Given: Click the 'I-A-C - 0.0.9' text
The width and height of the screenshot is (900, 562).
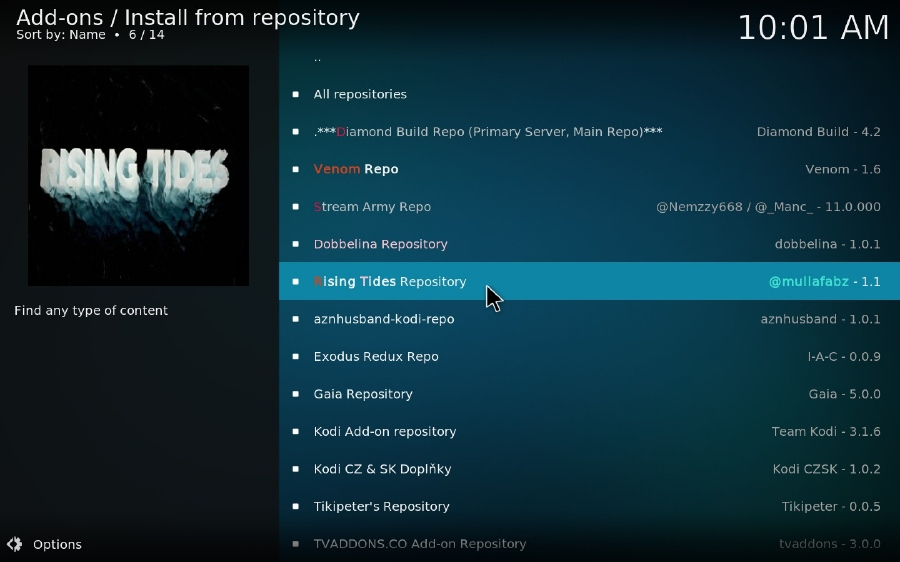Looking at the screenshot, I should [x=844, y=356].
